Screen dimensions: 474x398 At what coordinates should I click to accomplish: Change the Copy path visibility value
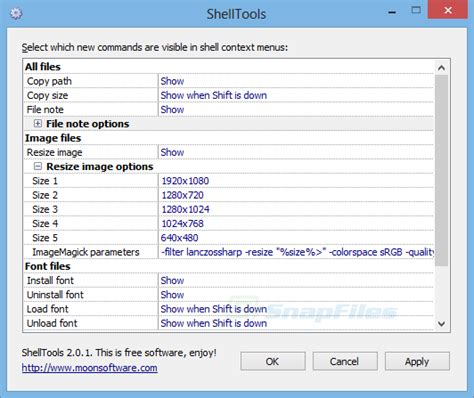[x=296, y=81]
